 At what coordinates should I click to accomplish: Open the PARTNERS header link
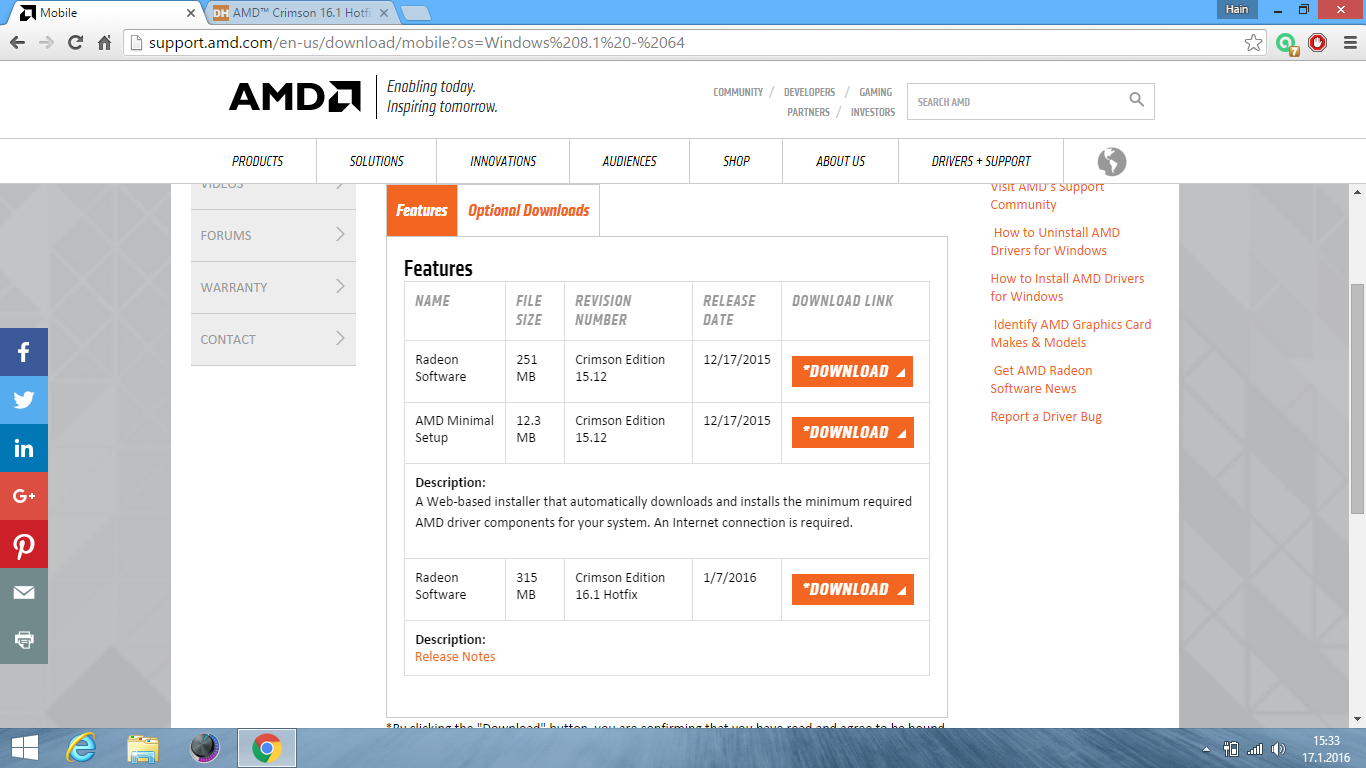tap(808, 112)
